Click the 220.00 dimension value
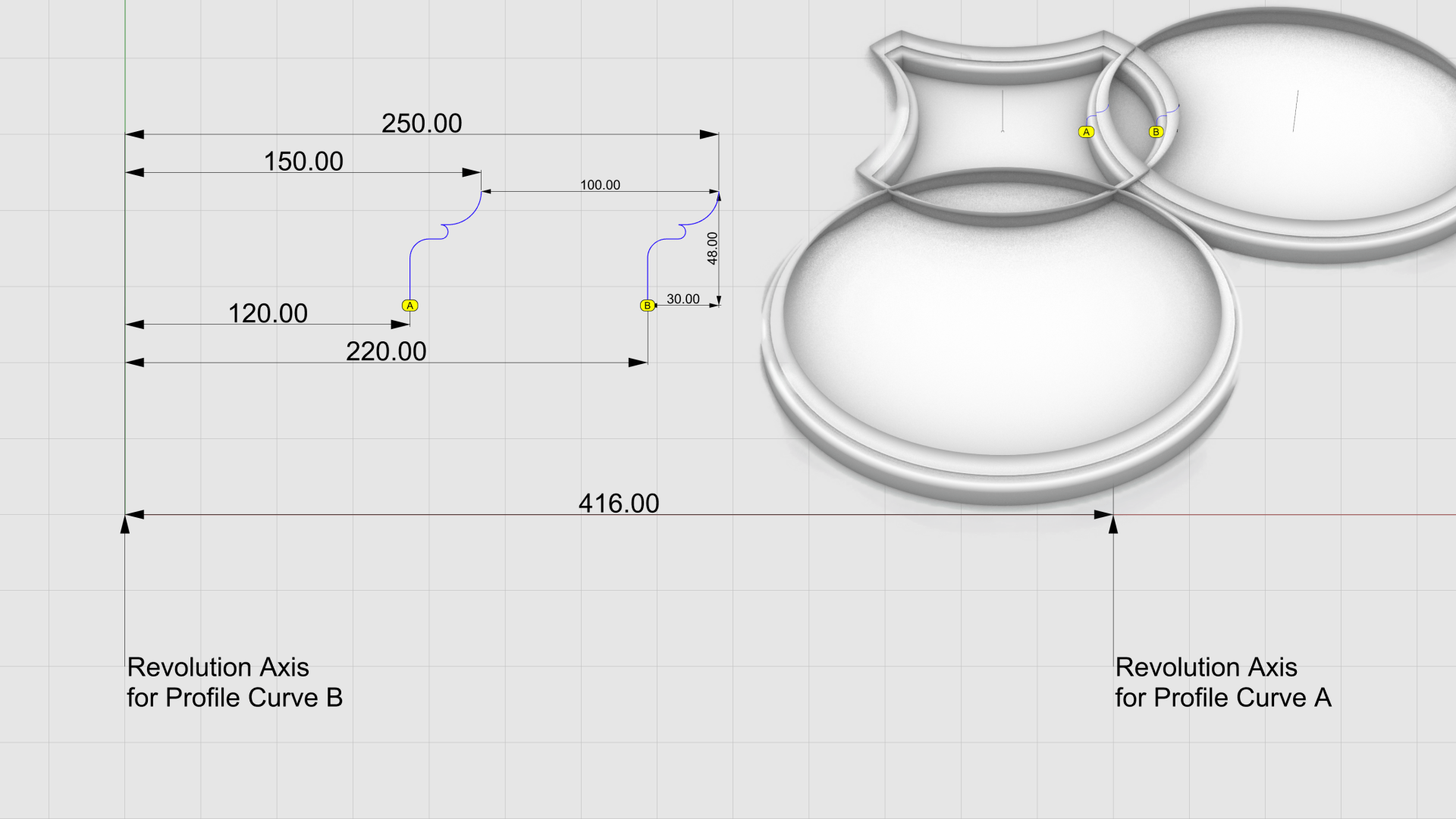The width and height of the screenshot is (1456, 819). [386, 351]
